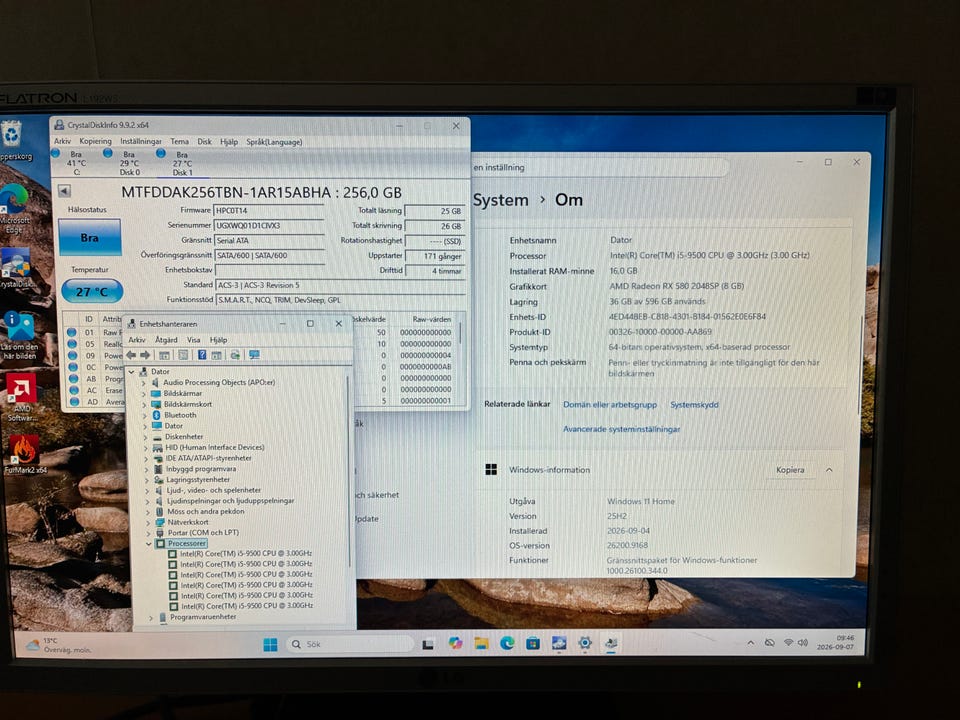Open File Explorer from the taskbar

pos(481,643)
